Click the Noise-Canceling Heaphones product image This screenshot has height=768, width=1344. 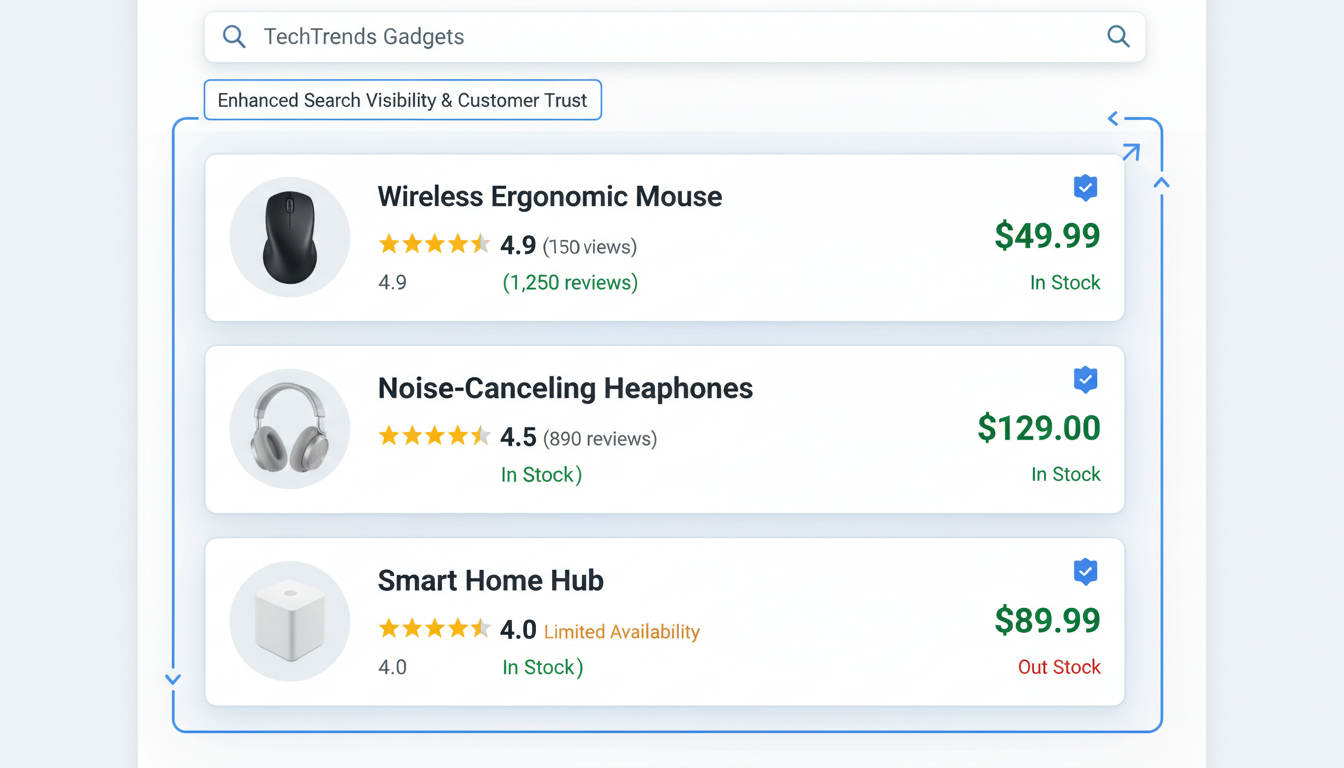pos(289,428)
